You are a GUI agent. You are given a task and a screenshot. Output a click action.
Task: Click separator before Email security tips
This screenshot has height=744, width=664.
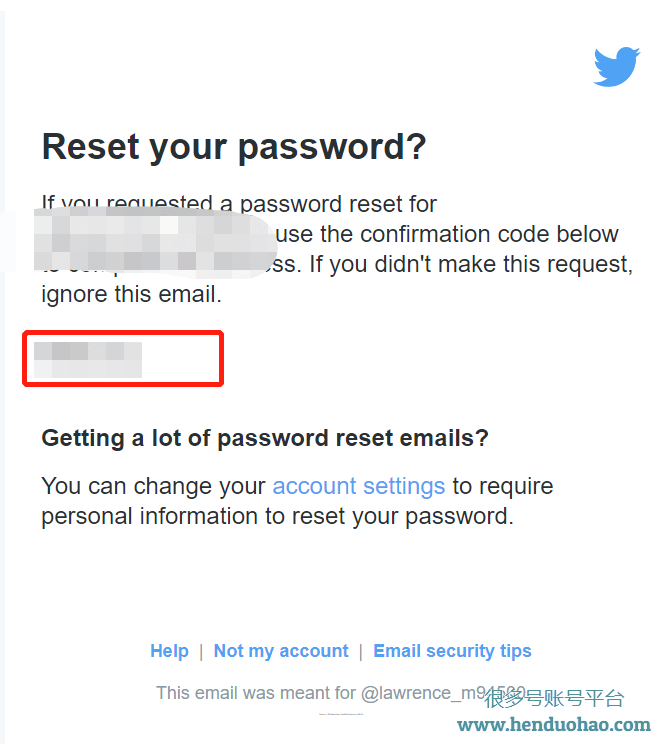coord(361,651)
